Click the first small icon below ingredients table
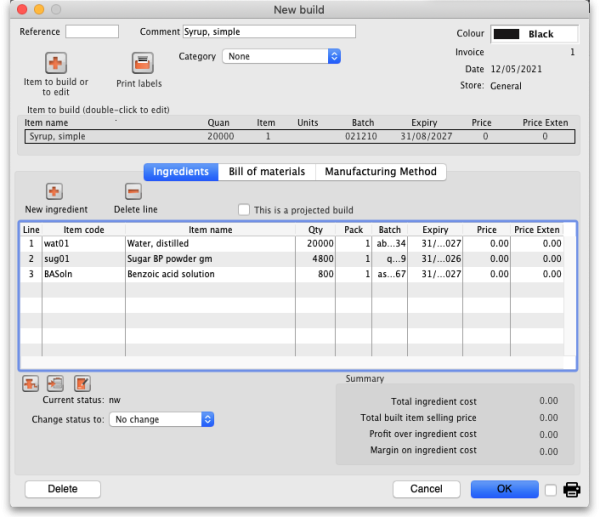The width and height of the screenshot is (600, 517). click(30, 383)
